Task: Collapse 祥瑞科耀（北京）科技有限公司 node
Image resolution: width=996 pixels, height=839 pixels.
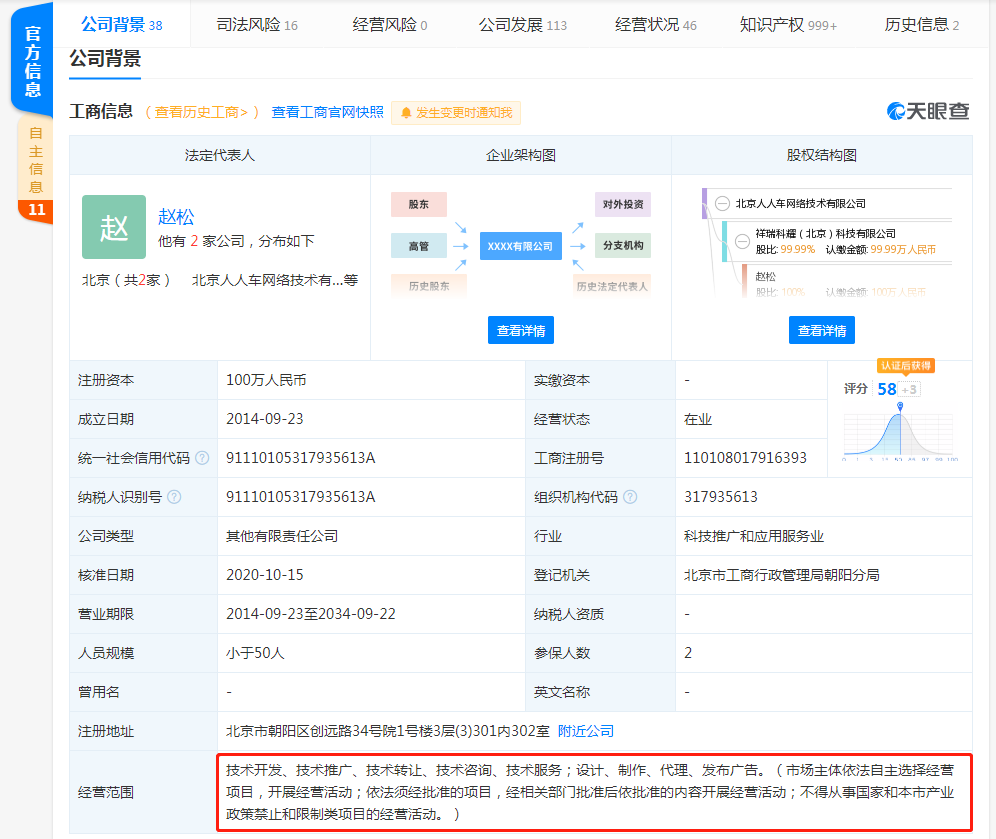Action: point(742,241)
